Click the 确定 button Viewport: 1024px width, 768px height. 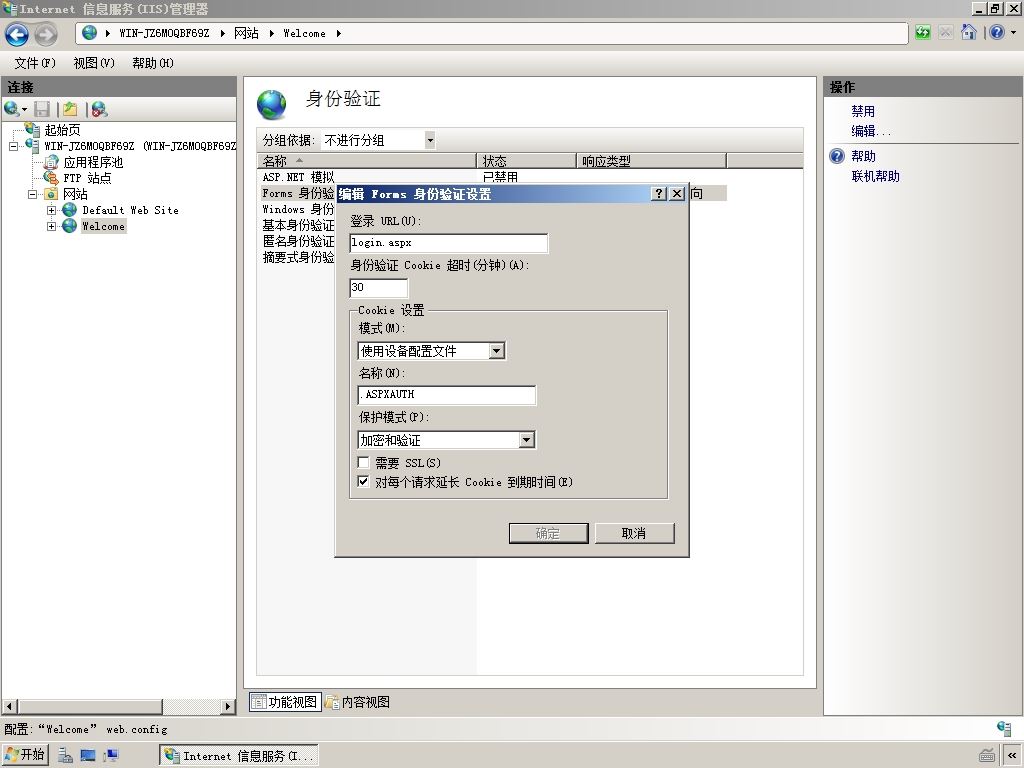[x=549, y=534]
